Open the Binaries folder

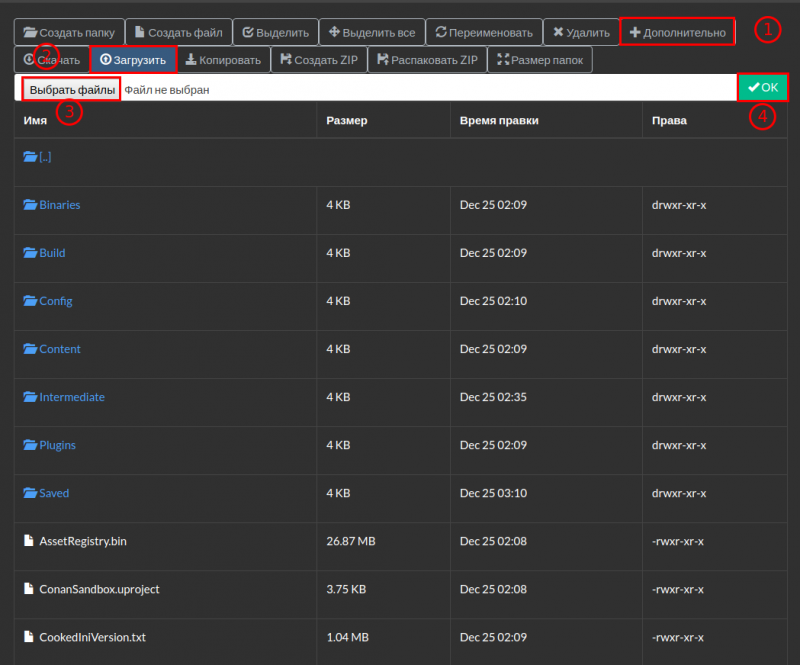tap(60, 205)
